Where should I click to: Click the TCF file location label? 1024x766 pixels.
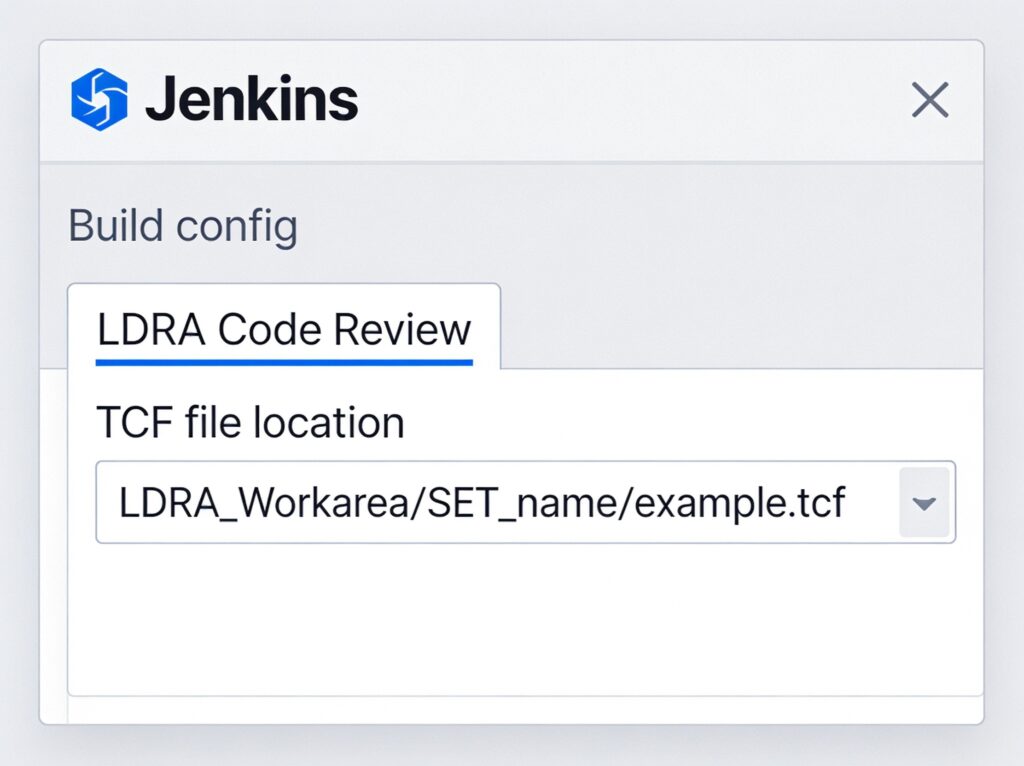tap(250, 423)
